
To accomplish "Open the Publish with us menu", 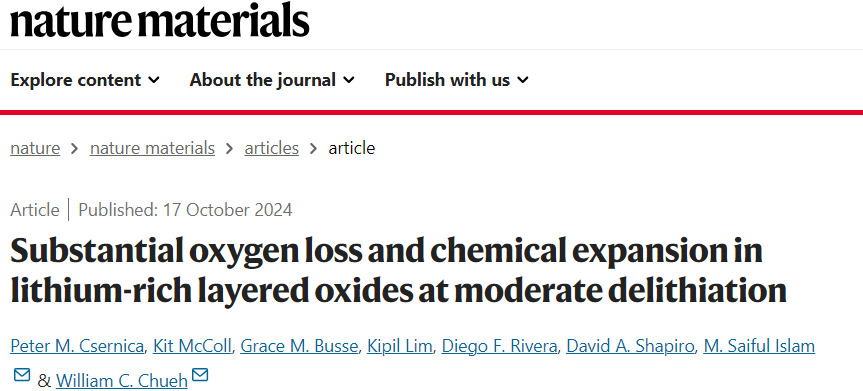I will click(457, 80).
